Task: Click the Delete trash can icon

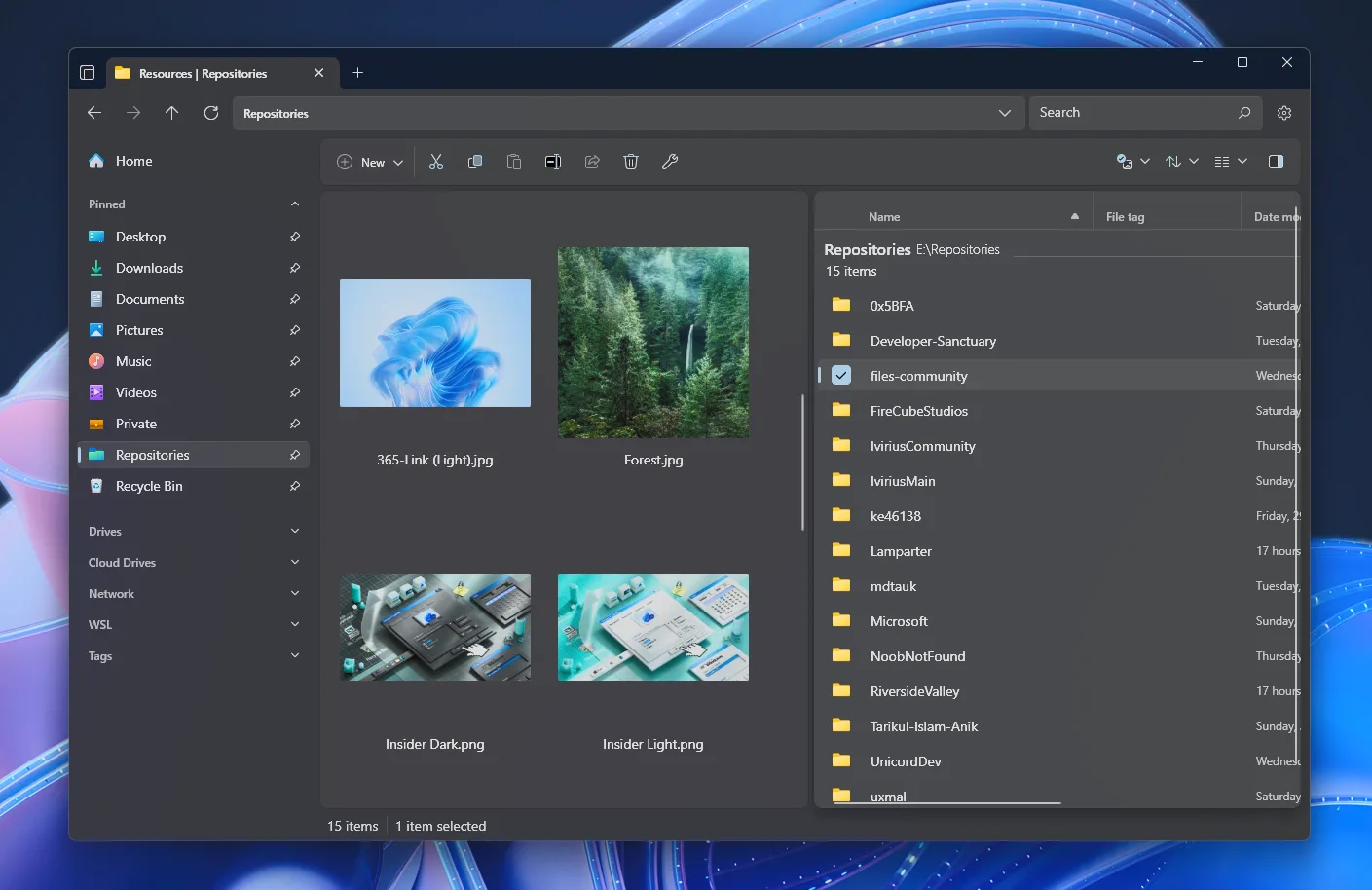Action: tap(631, 162)
